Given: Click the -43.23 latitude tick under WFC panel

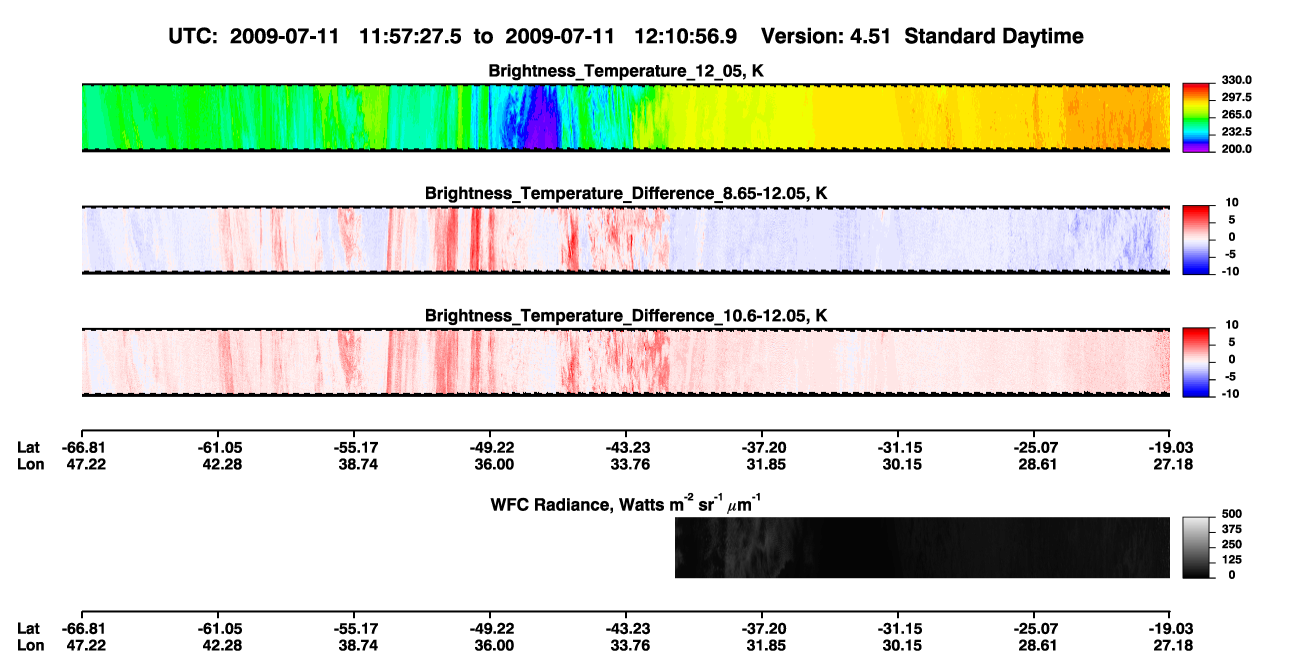Looking at the screenshot, I should pyautogui.click(x=628, y=628).
